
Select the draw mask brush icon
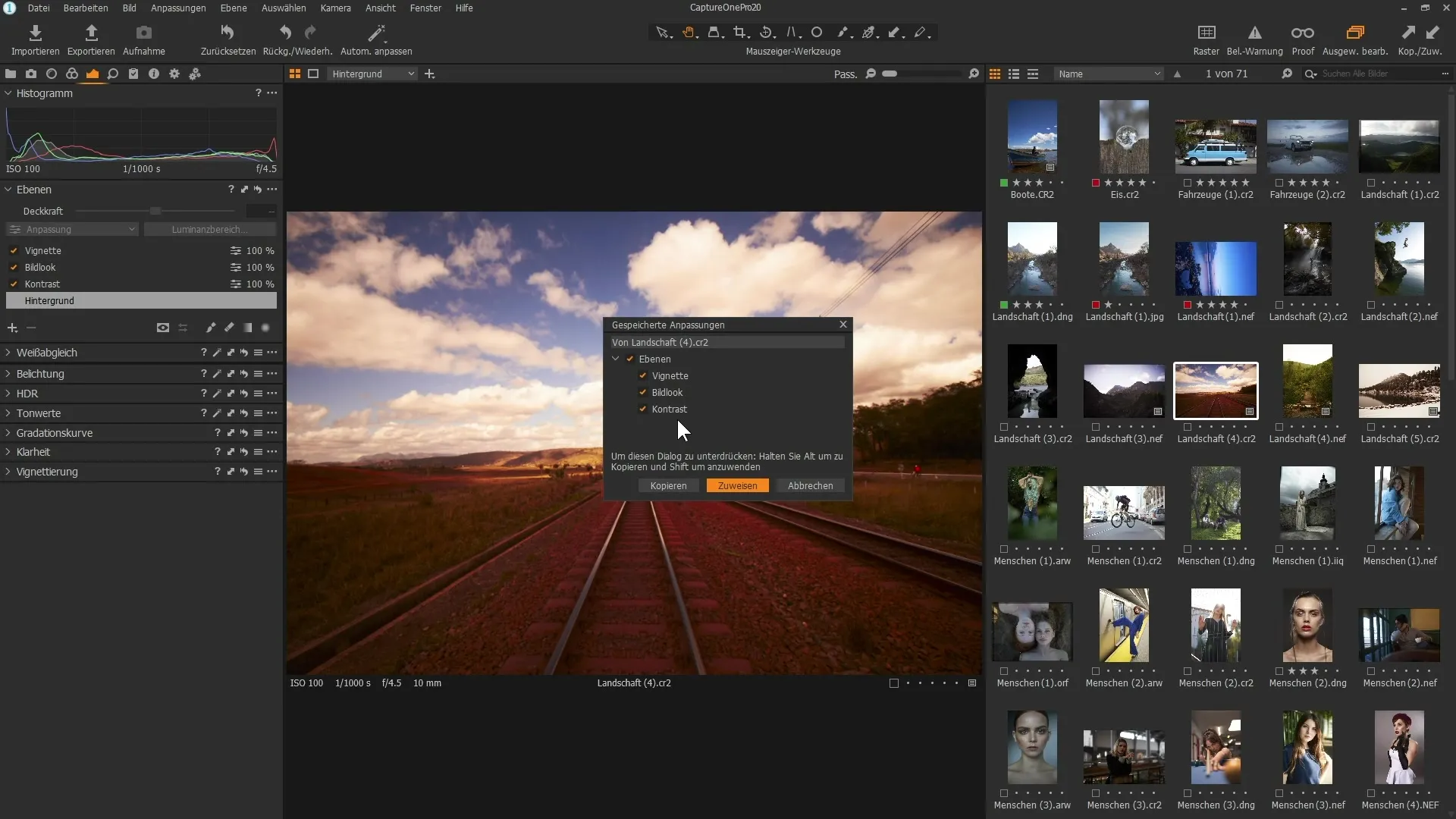click(211, 328)
